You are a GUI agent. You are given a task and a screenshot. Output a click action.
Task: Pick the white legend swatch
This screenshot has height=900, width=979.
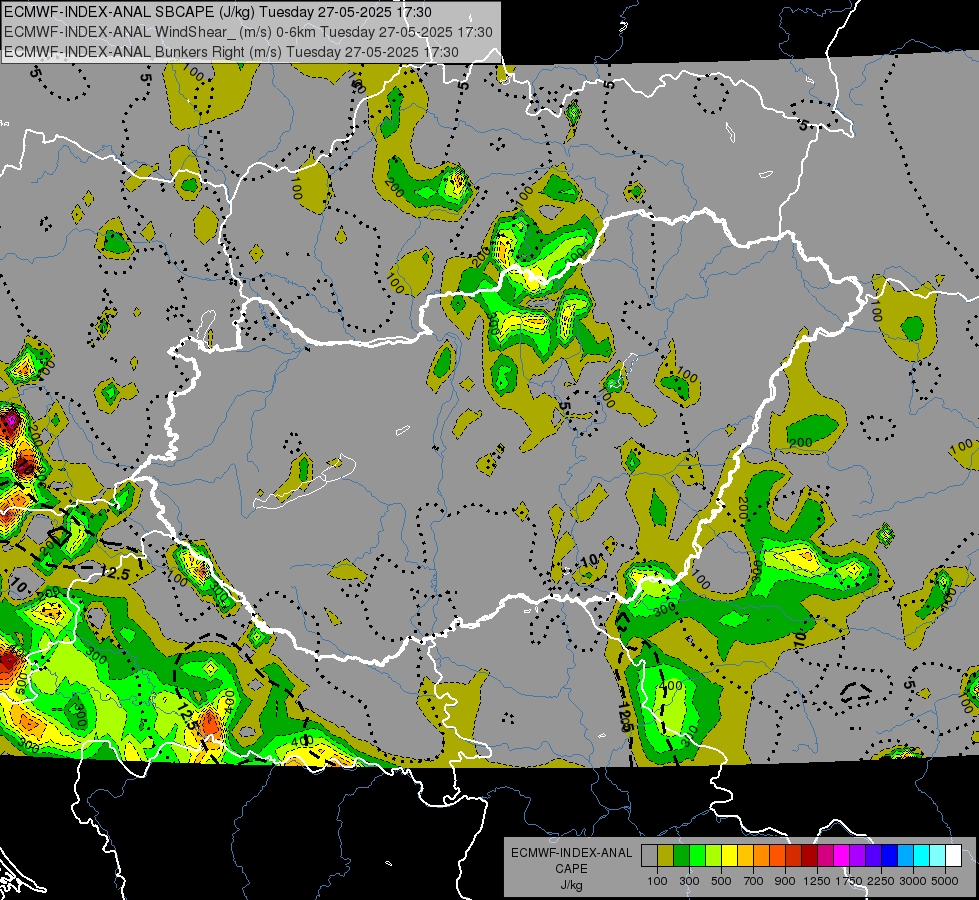(953, 856)
